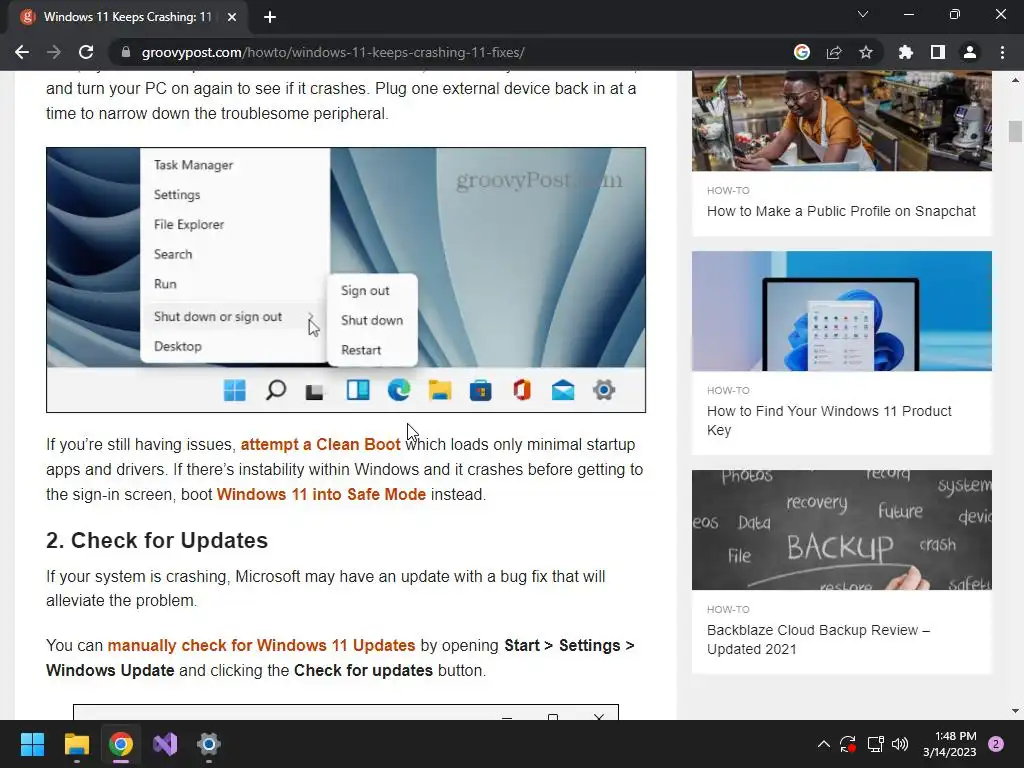Open File Explorer from the taskbar
Screen dimensions: 1024x768
76,744
